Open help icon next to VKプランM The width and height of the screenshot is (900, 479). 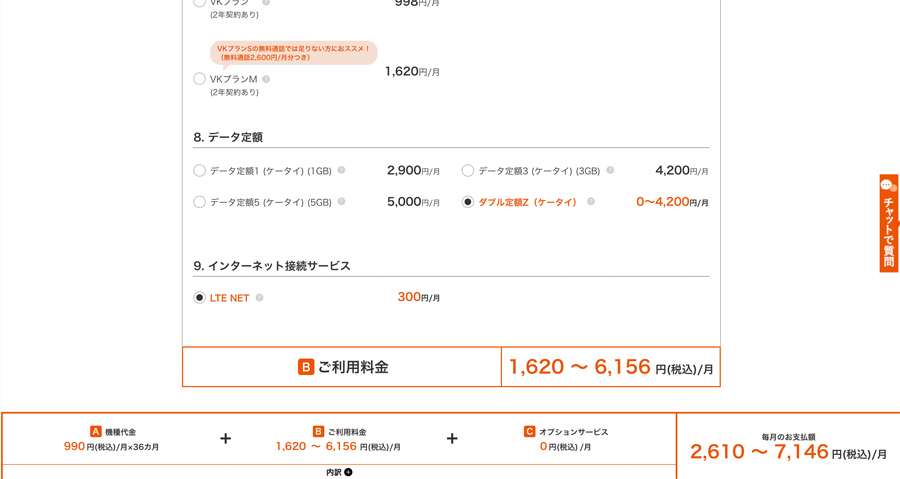point(266,79)
